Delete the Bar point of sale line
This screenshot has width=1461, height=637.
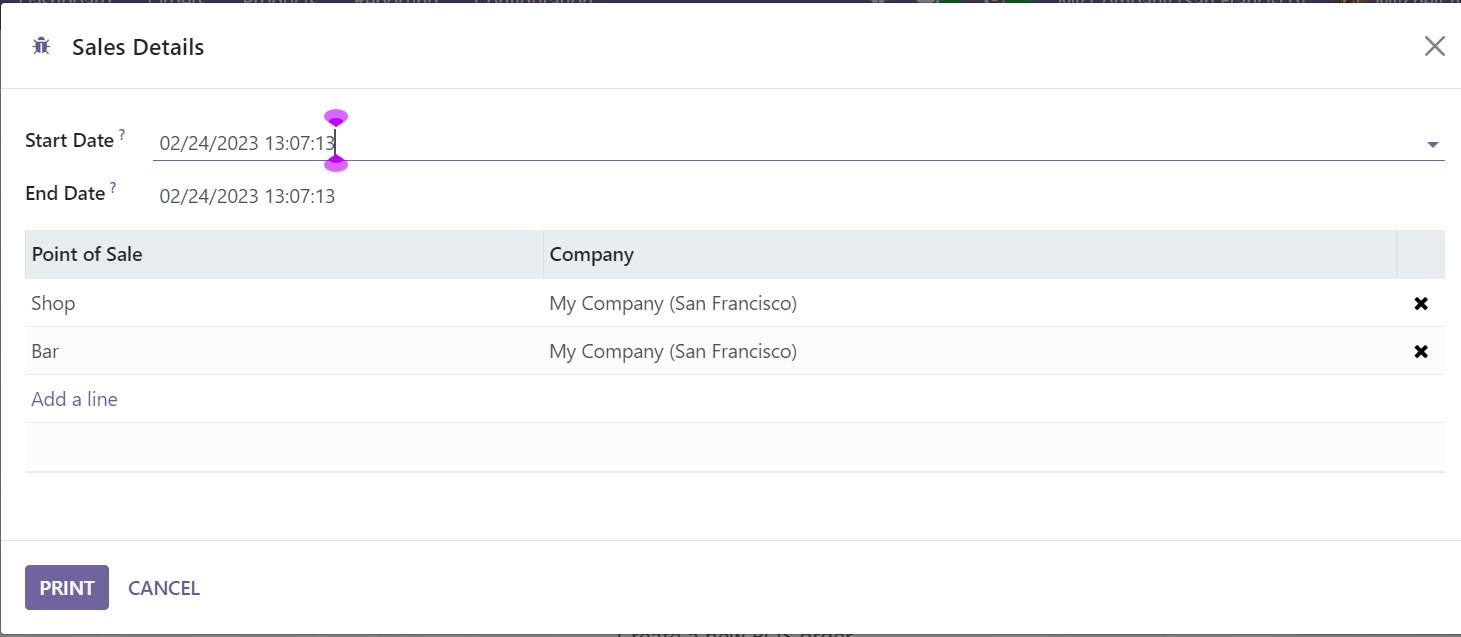1420,351
